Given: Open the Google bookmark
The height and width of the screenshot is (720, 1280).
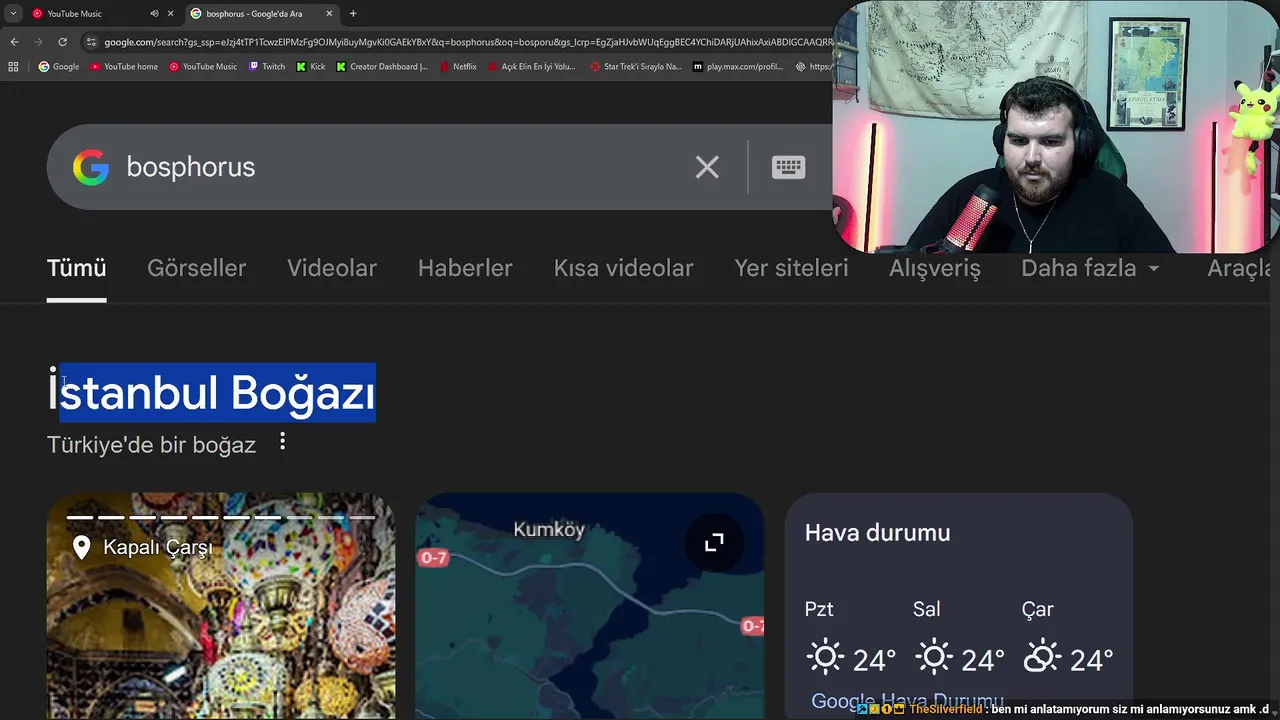Looking at the screenshot, I should [59, 67].
